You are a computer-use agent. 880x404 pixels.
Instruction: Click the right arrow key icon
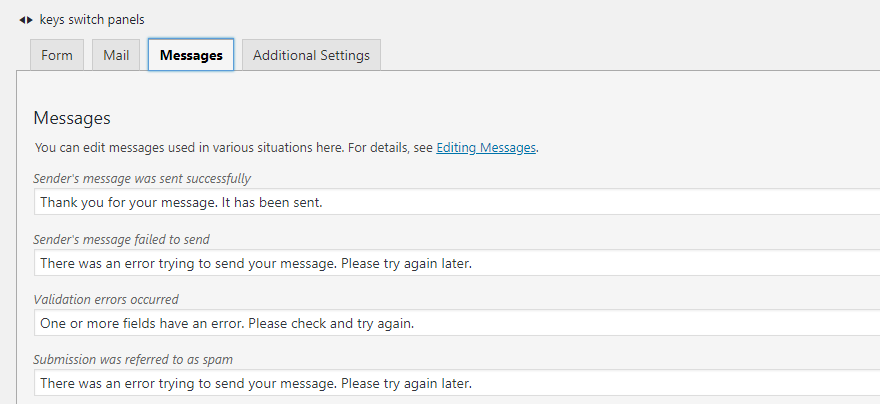[30, 20]
